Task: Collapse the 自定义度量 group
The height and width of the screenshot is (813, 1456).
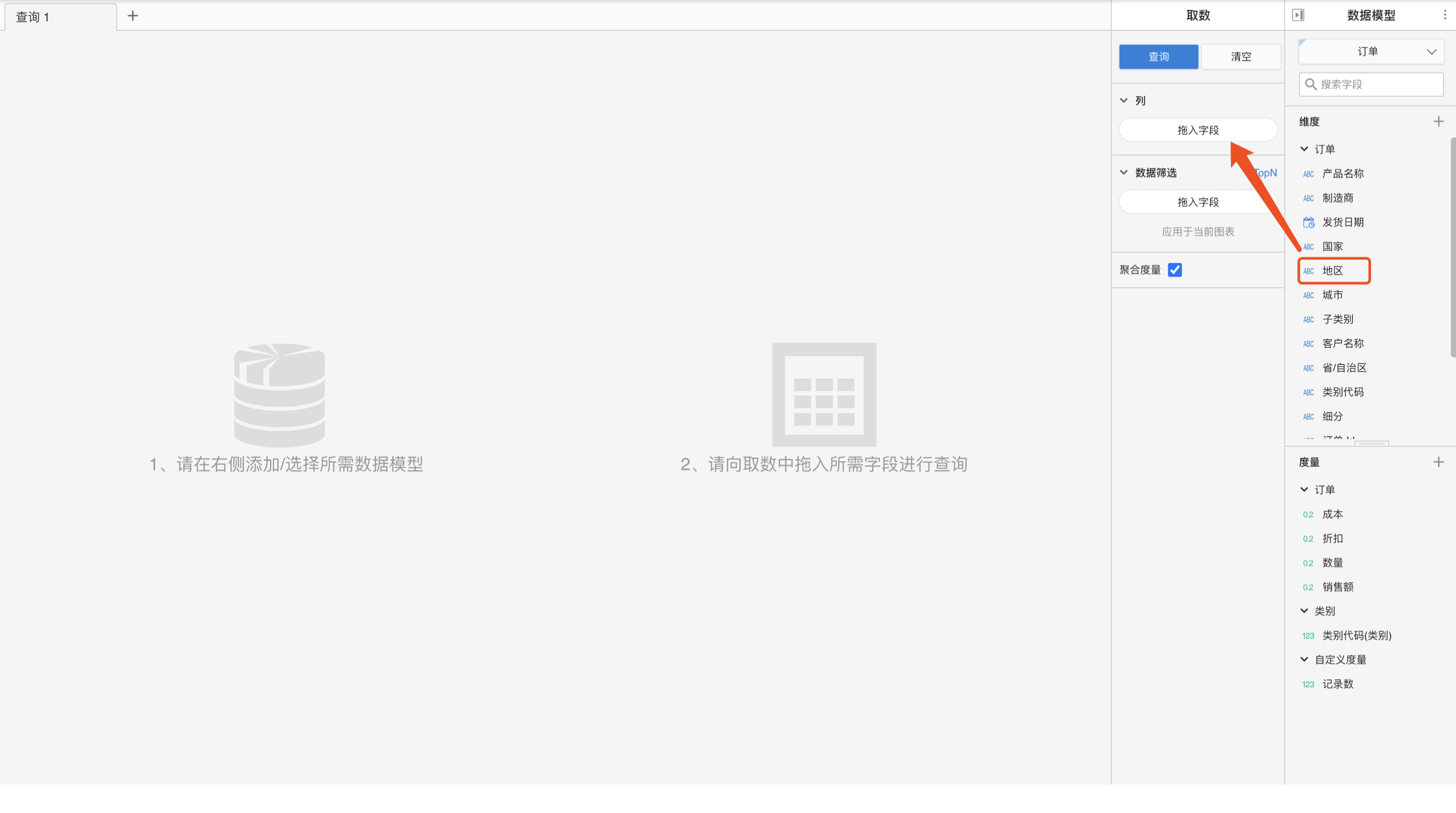Action: coord(1304,659)
